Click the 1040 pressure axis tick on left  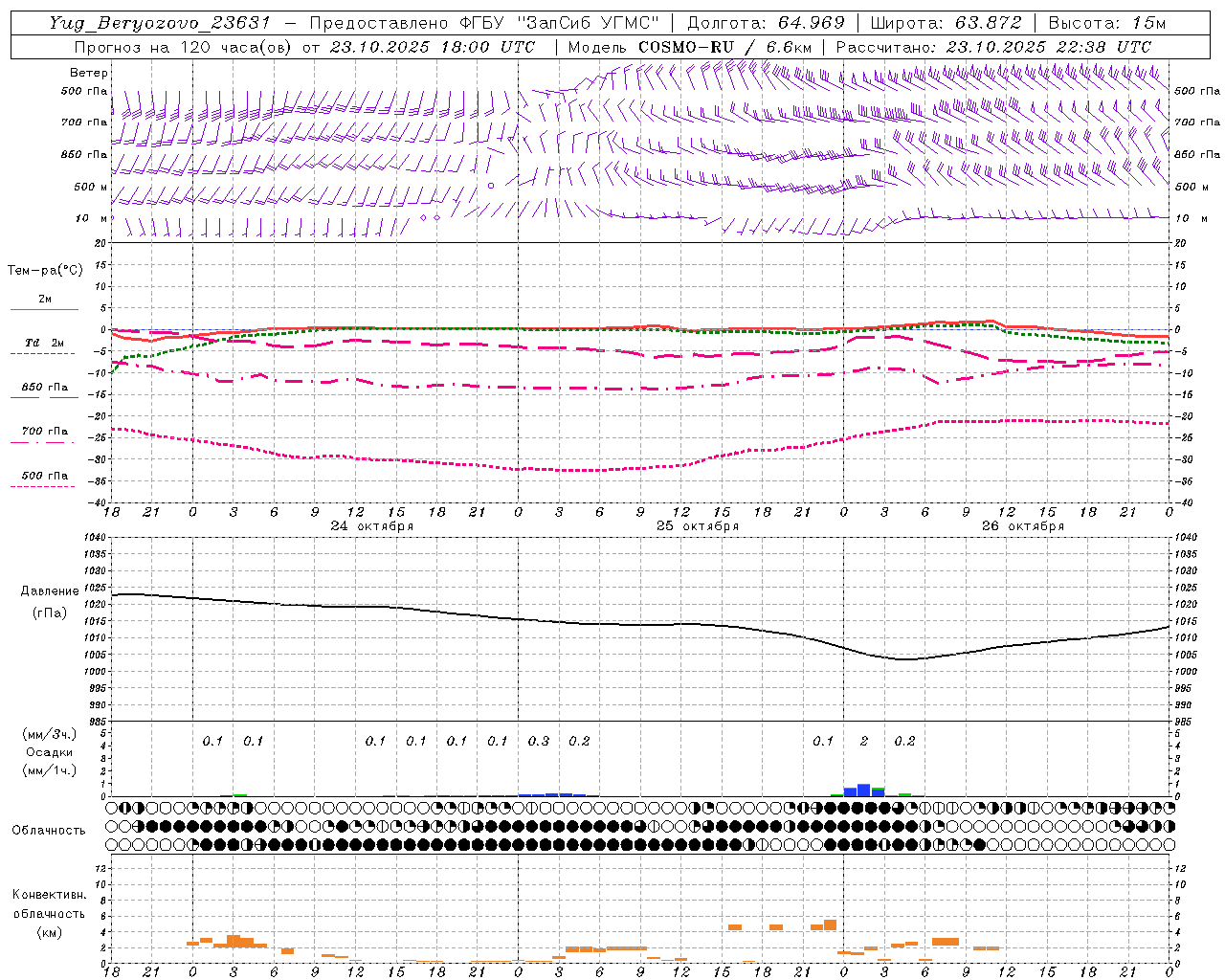tap(94, 538)
